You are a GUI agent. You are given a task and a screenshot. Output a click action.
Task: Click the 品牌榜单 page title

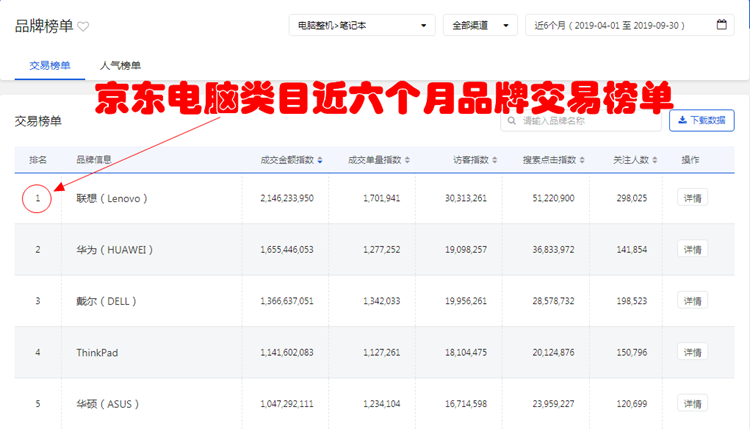click(x=44, y=26)
